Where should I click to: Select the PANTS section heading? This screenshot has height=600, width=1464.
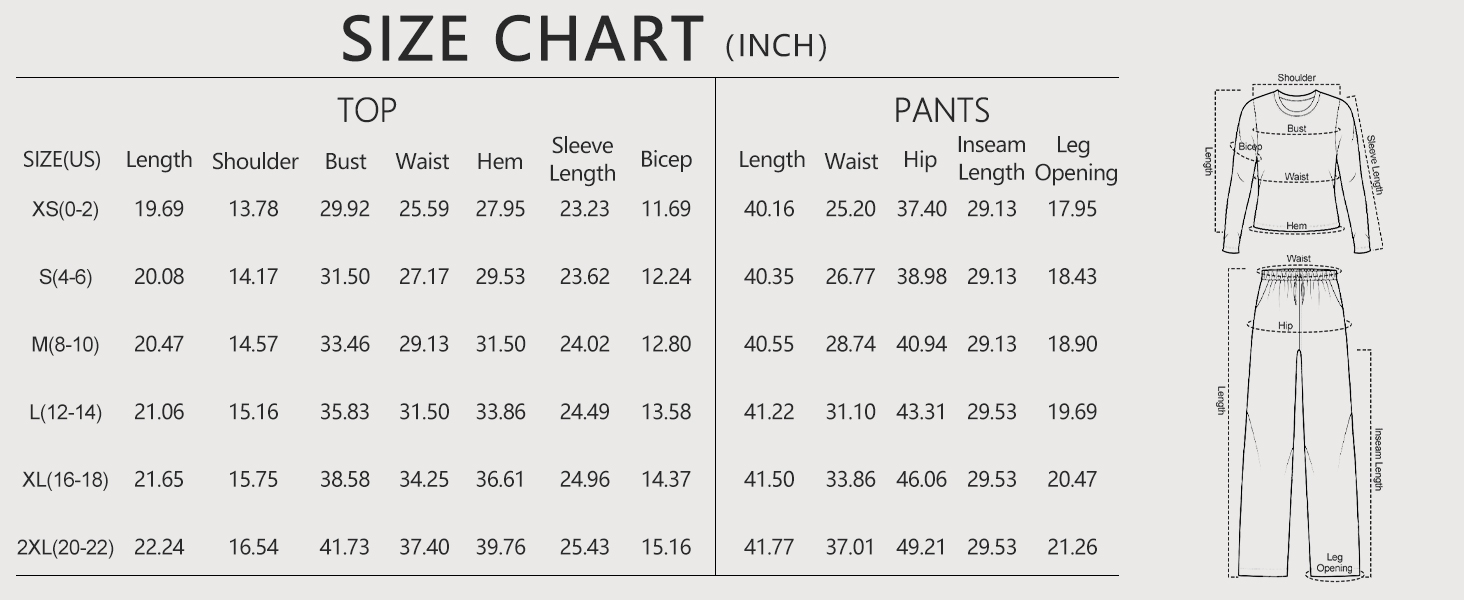tap(941, 110)
